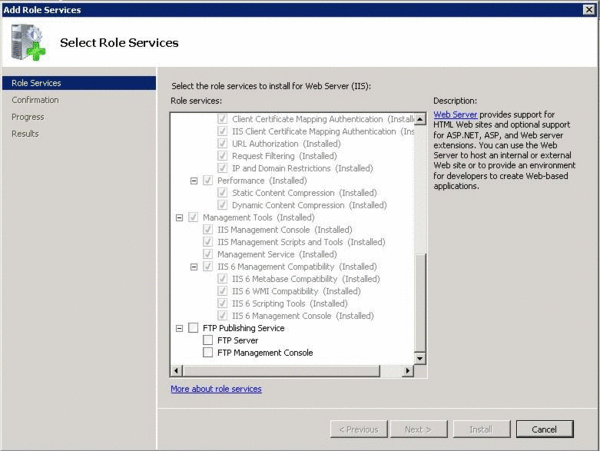Toggle IIS 6 WMI Compatibility checkbox
Viewport: 600px width, 451px height.
tap(222, 291)
